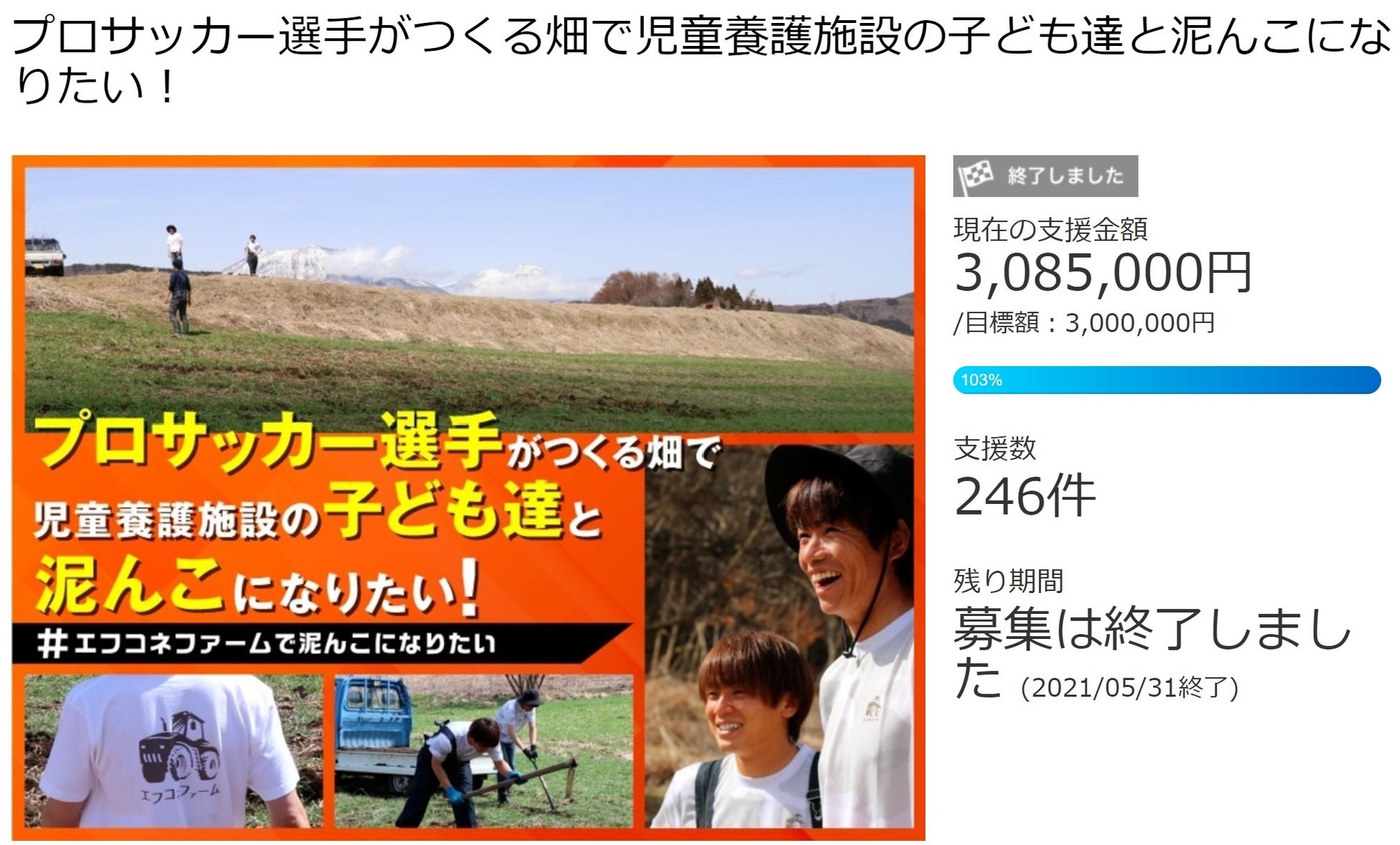This screenshot has width=1400, height=845.
Task: Click the 103% funding progress bar
Action: [1167, 380]
